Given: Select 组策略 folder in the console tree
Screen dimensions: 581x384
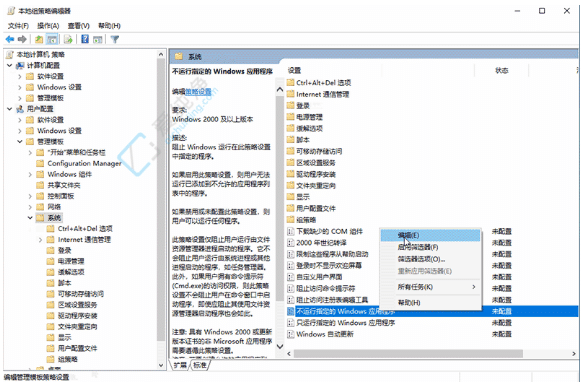Looking at the screenshot, I should click(68, 359).
